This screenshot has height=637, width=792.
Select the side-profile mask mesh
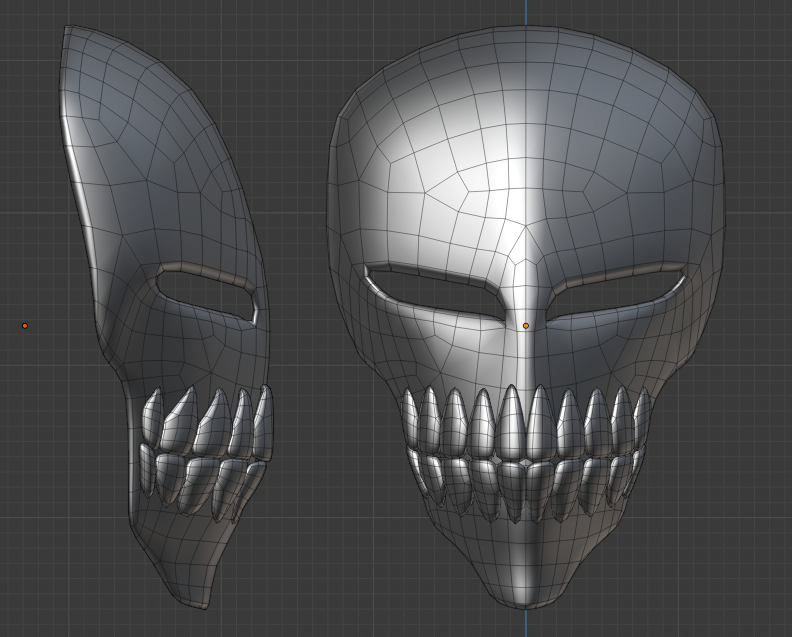tap(167, 317)
